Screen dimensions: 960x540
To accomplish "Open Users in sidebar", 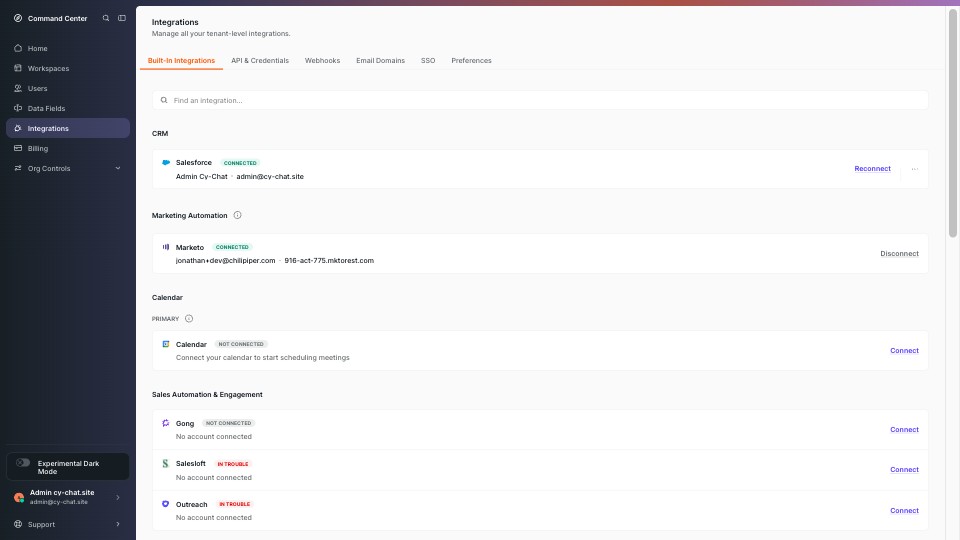I will pyautogui.click(x=67, y=88).
